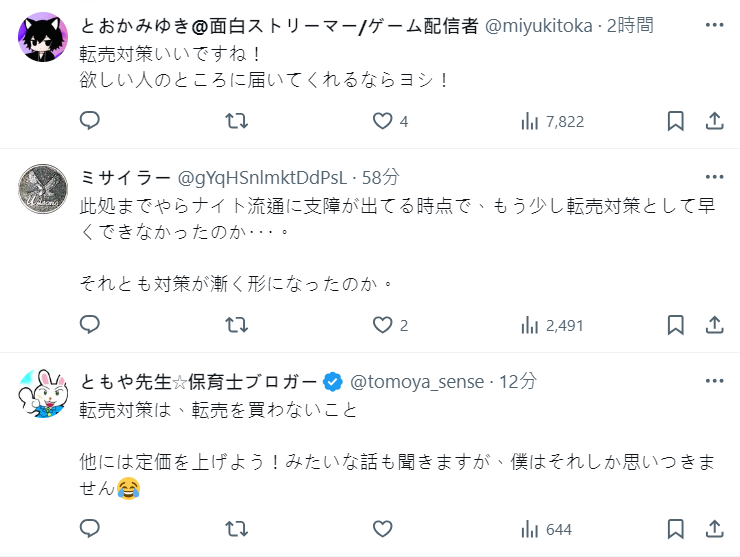The width and height of the screenshot is (740, 557).
Task: Open the 58分 timestamp on ミサイラー's tweet
Action: coord(379,177)
